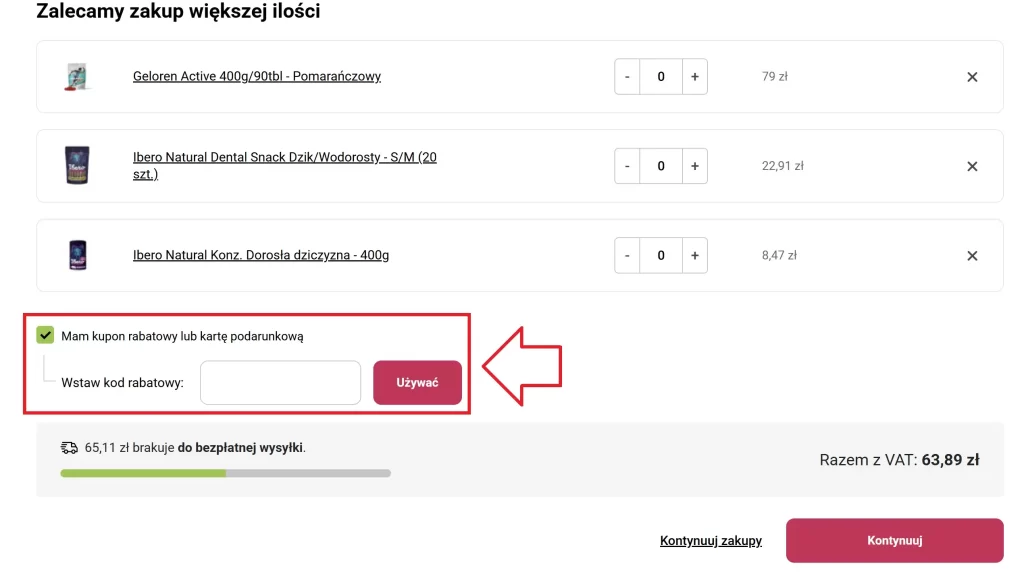Increase Geloren Active quantity with plus
The width and height of the screenshot is (1024, 572).
point(695,77)
